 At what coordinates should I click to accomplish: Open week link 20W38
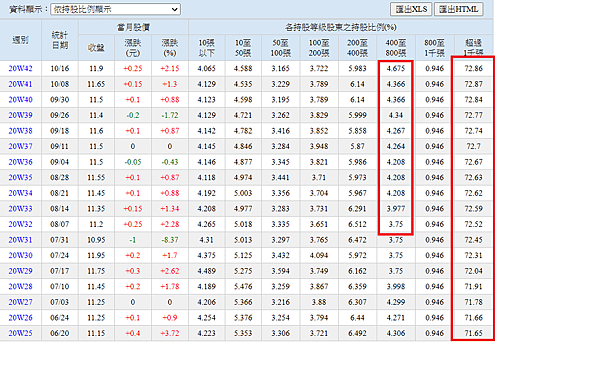point(21,131)
